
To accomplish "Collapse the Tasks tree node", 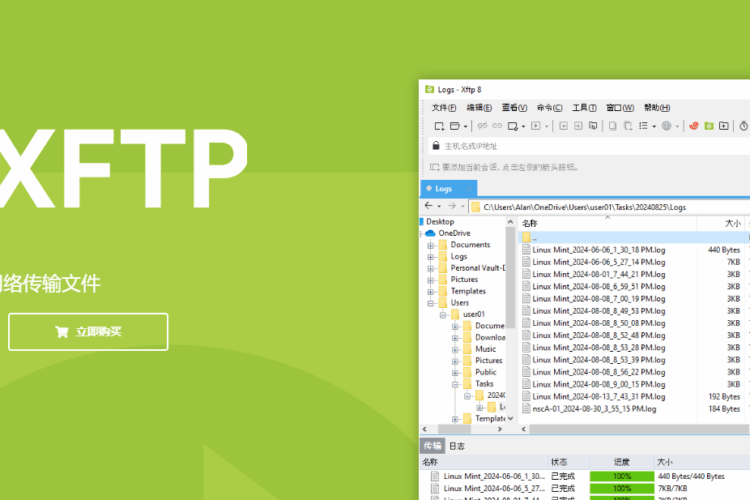I will pos(455,384).
